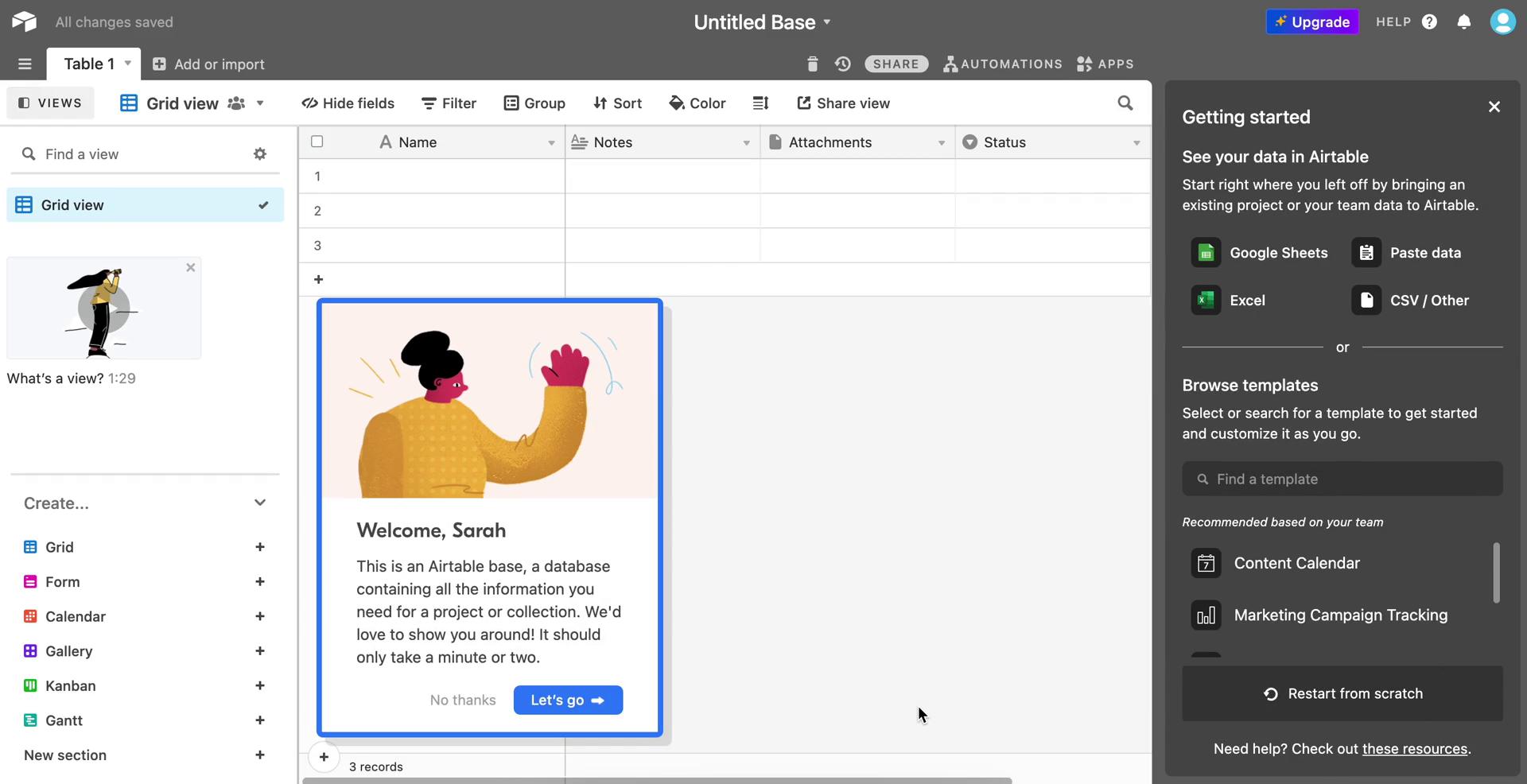
Task: Select Grid view in sidebar list
Action: (x=146, y=205)
